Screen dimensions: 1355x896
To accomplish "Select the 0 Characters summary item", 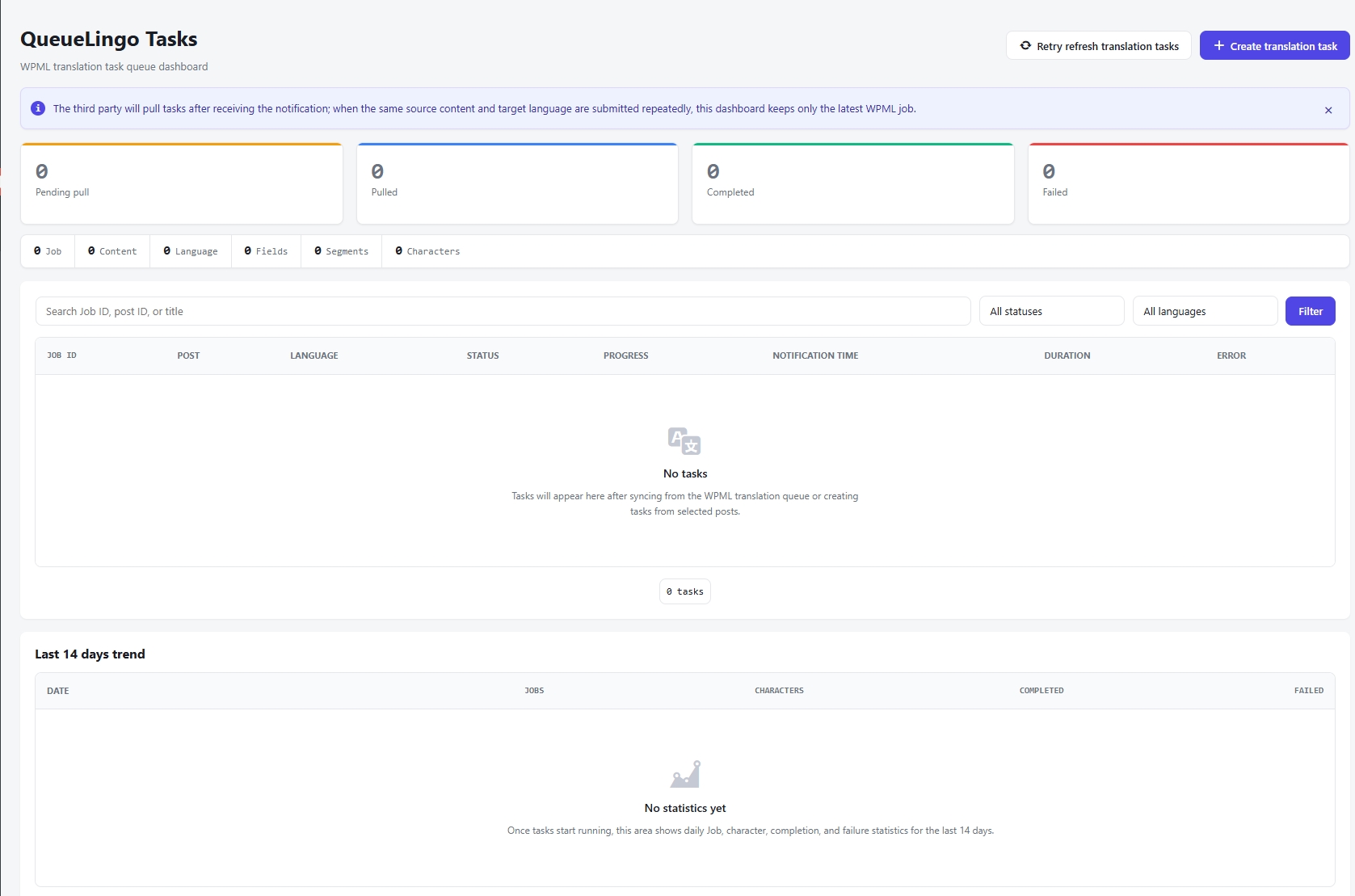I will coord(427,251).
